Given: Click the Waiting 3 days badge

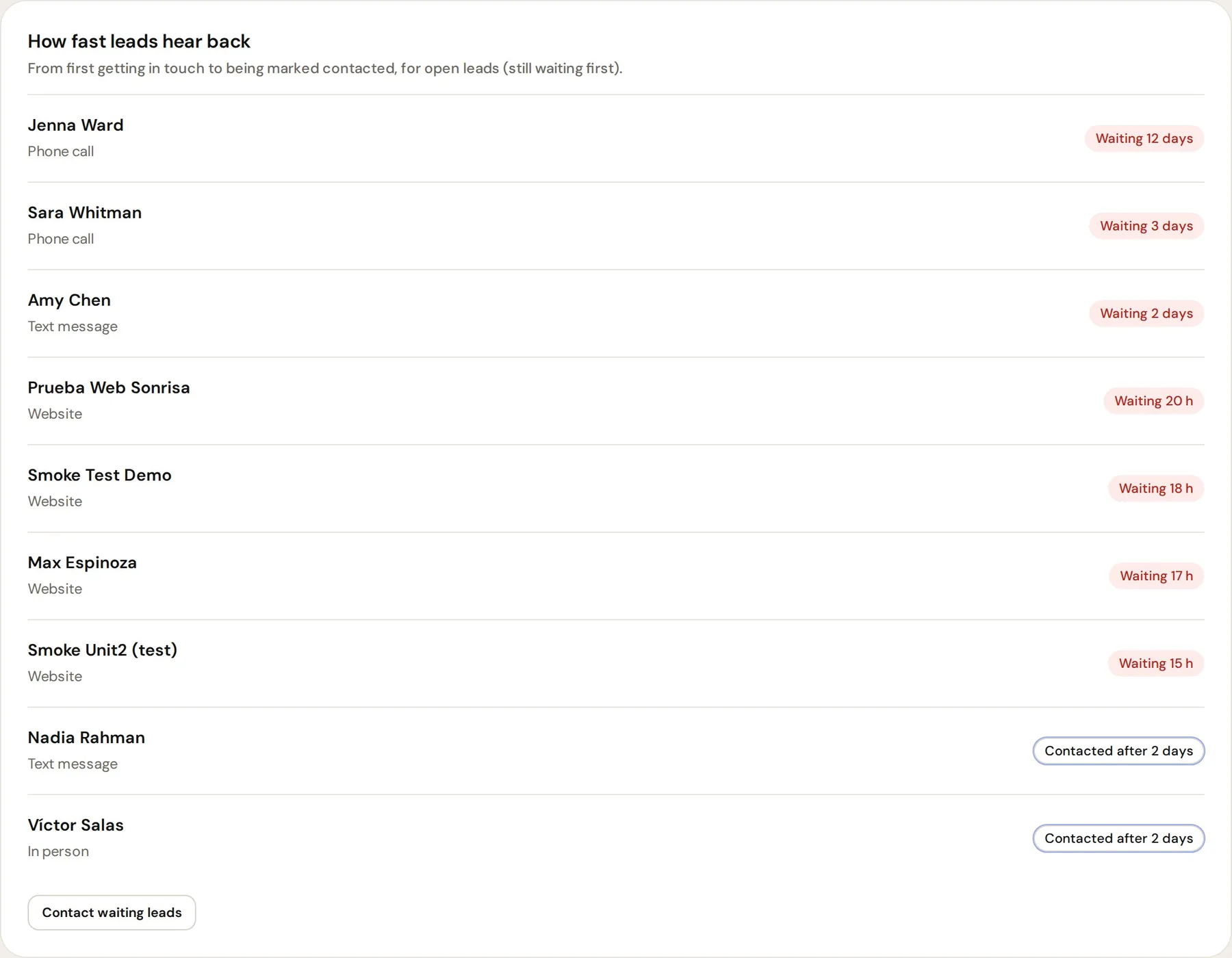Looking at the screenshot, I should 1146,226.
